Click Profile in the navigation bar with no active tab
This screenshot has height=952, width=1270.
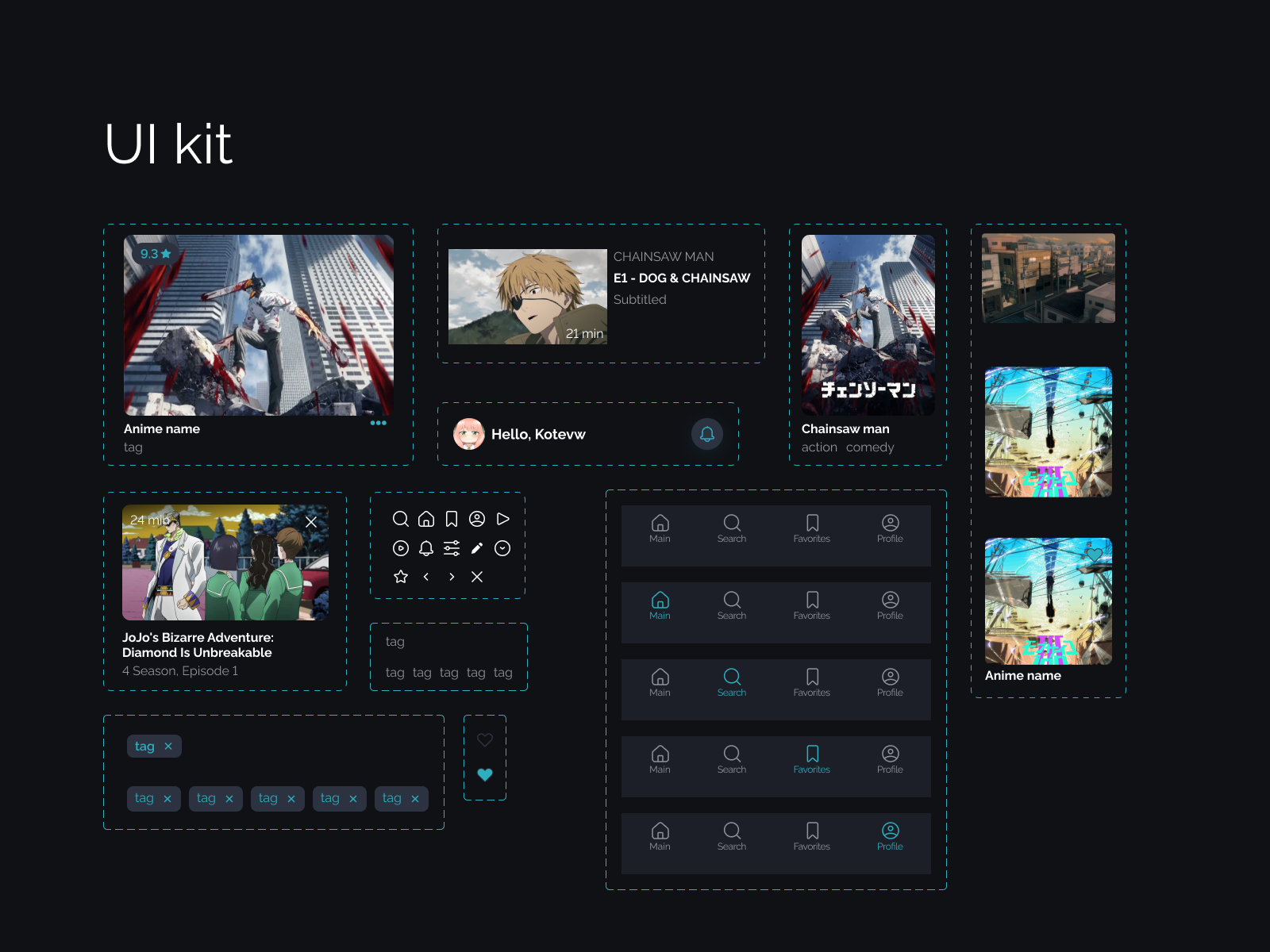pos(890,529)
